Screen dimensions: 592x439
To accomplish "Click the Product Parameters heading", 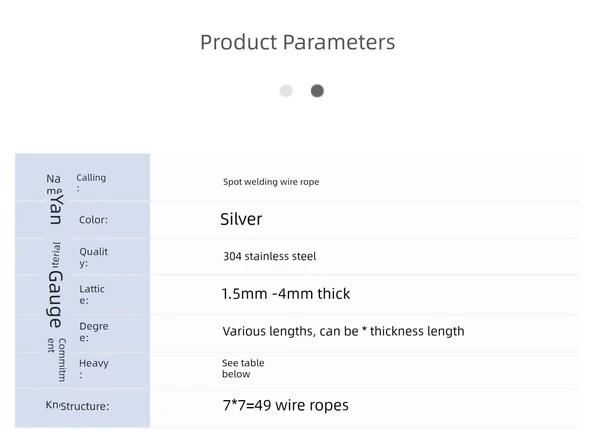I will click(x=298, y=42).
